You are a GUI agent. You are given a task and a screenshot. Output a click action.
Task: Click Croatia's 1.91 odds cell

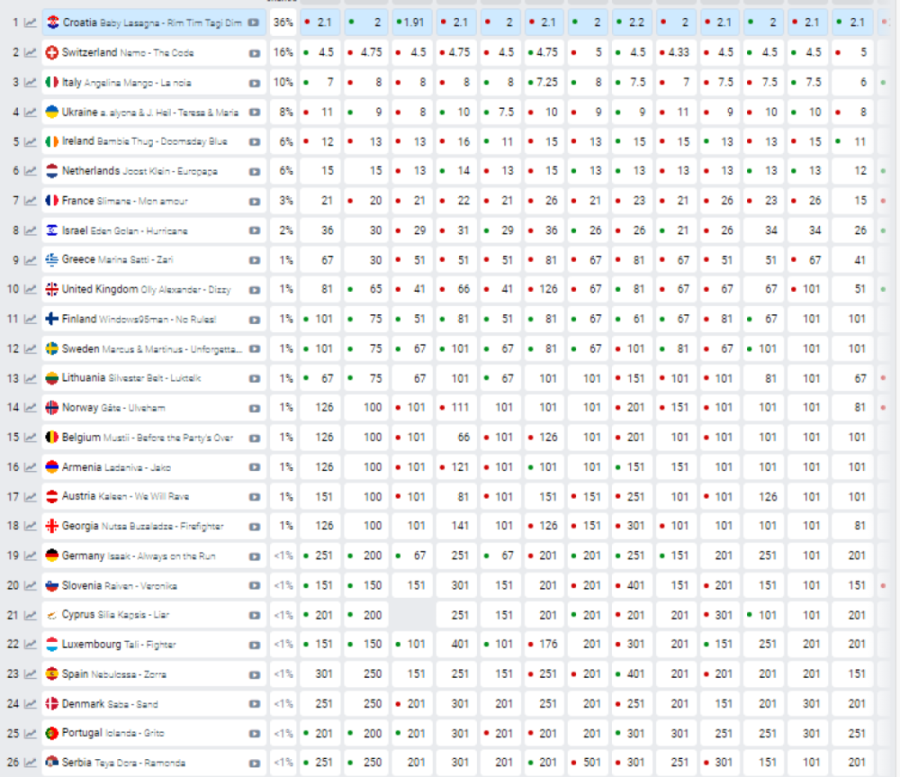pos(411,22)
